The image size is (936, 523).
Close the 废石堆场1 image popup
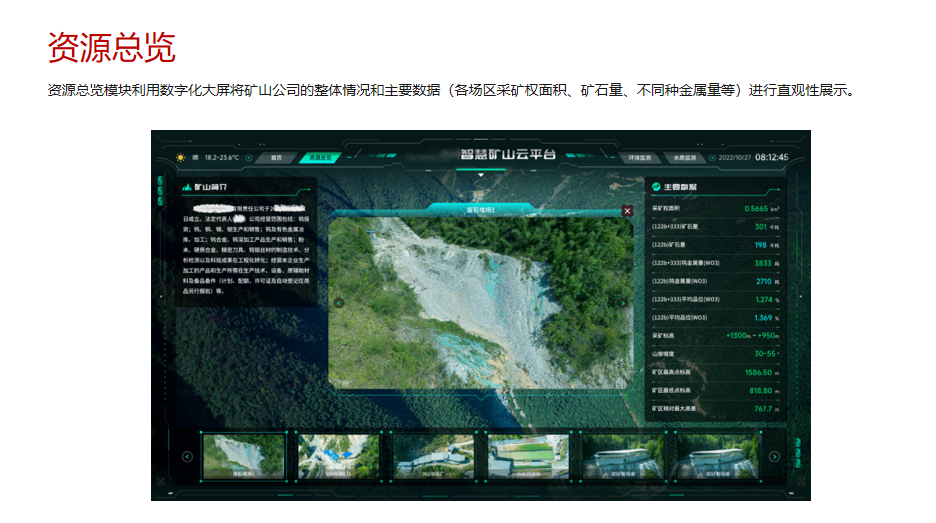(627, 211)
